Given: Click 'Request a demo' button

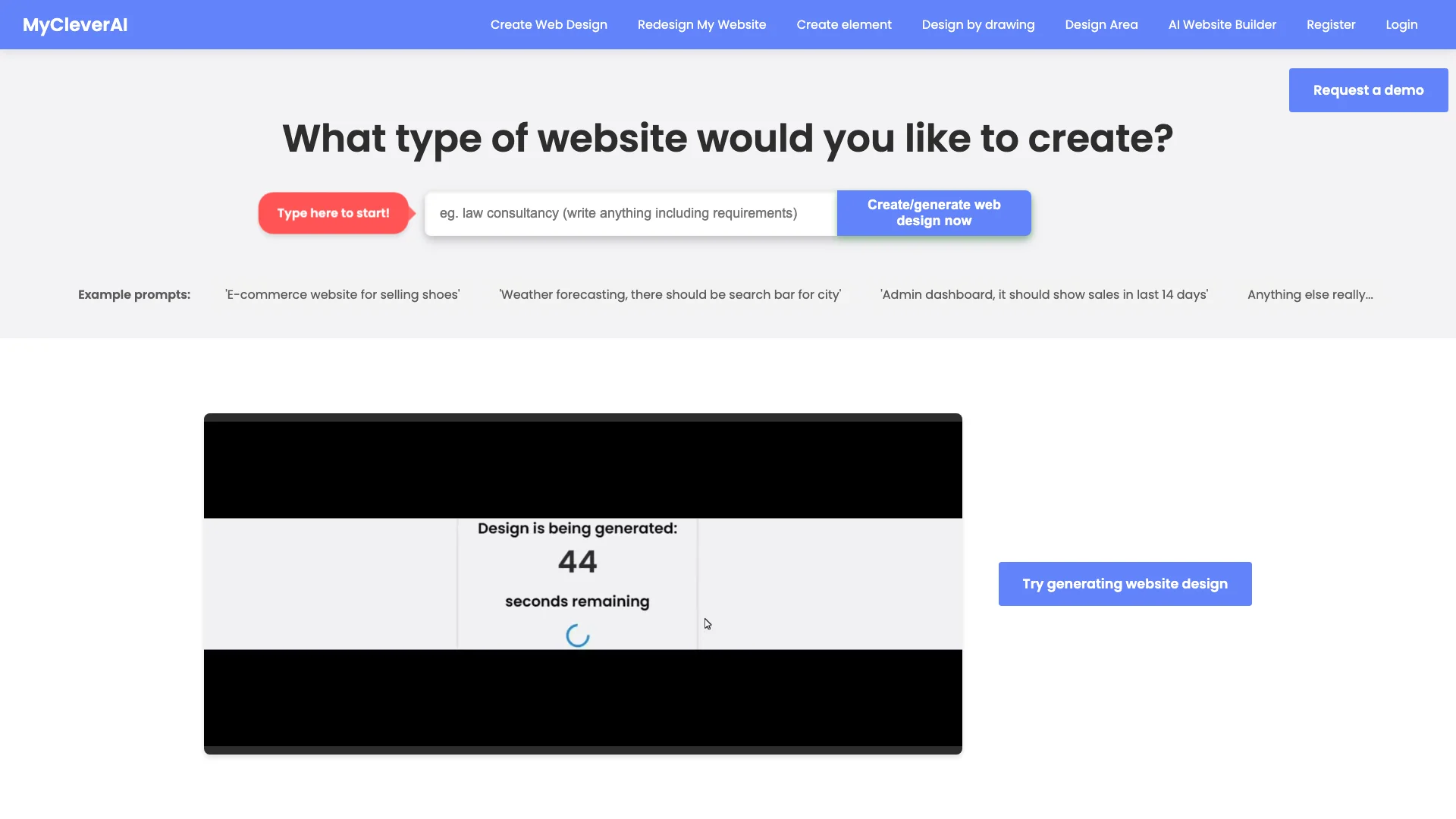Looking at the screenshot, I should tap(1369, 90).
